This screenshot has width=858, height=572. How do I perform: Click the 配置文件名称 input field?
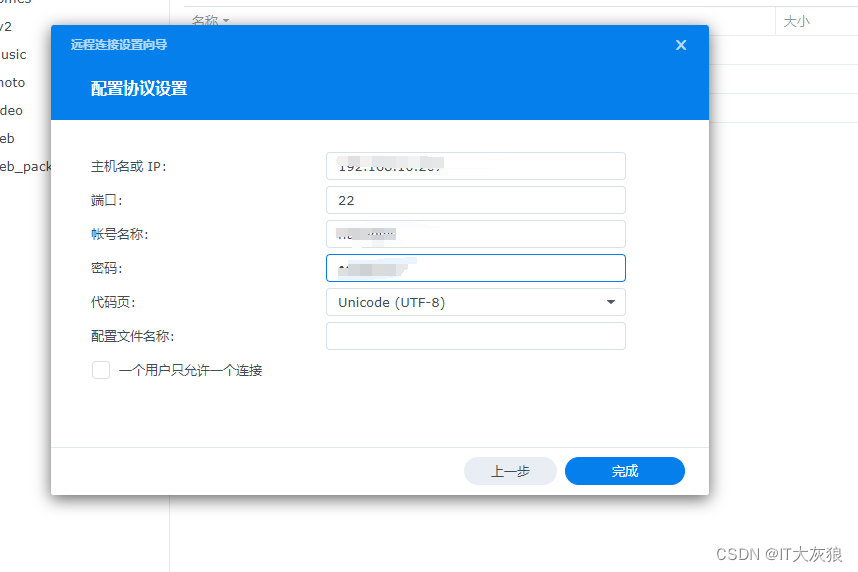476,336
